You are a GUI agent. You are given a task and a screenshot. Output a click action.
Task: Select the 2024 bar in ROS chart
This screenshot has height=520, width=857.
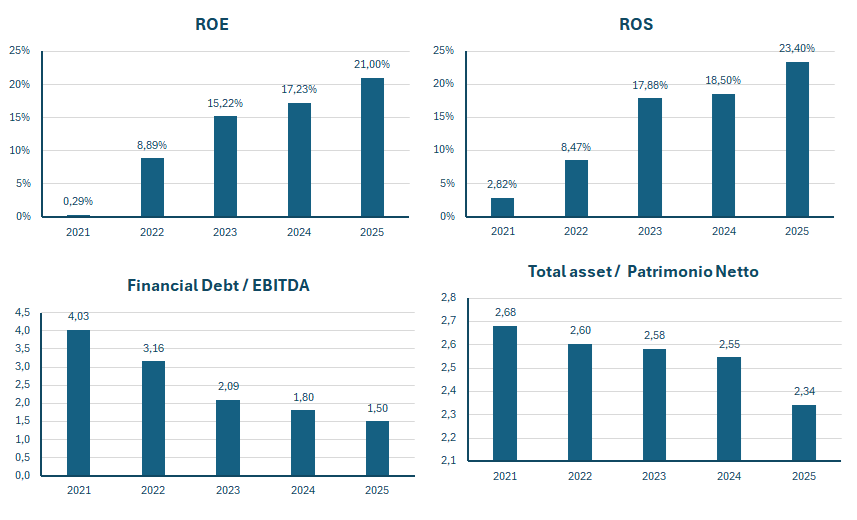coord(723,155)
